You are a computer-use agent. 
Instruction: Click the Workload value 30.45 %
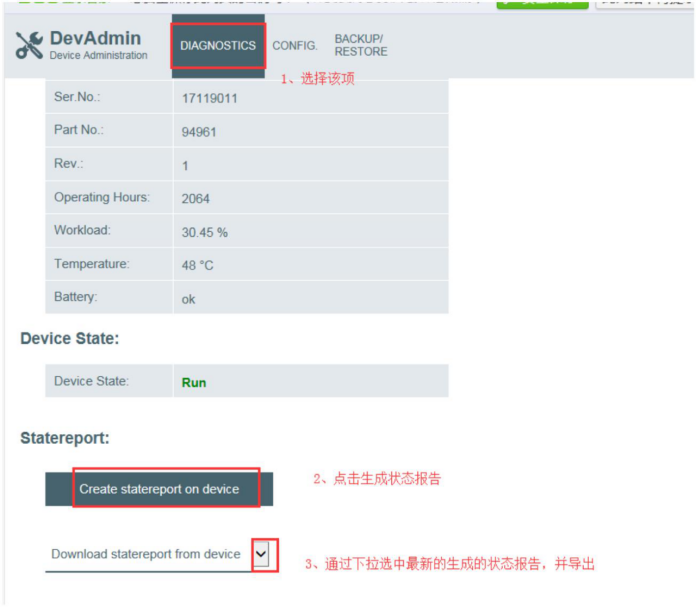pyautogui.click(x=205, y=232)
